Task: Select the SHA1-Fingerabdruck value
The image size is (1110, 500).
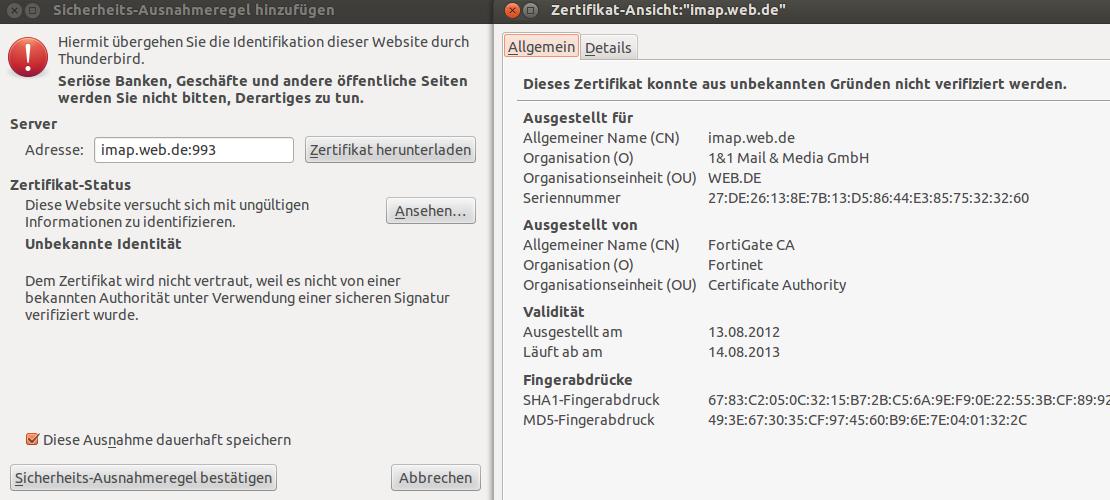Action: (x=909, y=400)
